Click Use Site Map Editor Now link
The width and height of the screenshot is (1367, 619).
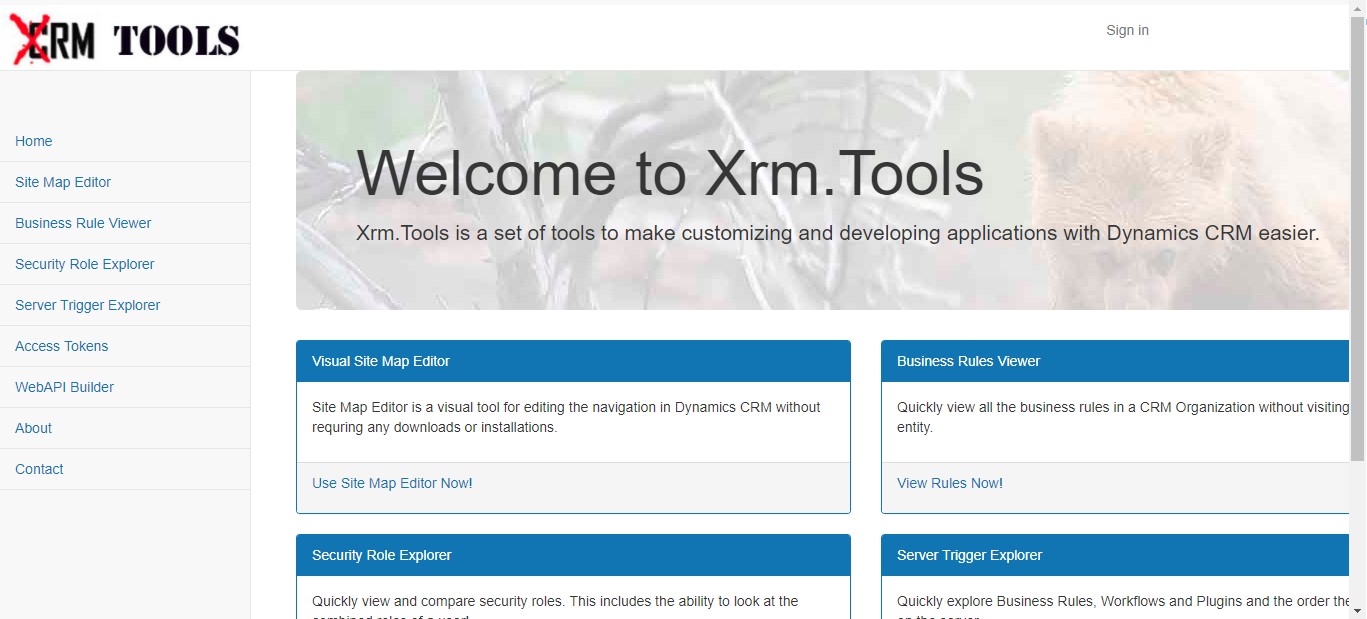392,483
